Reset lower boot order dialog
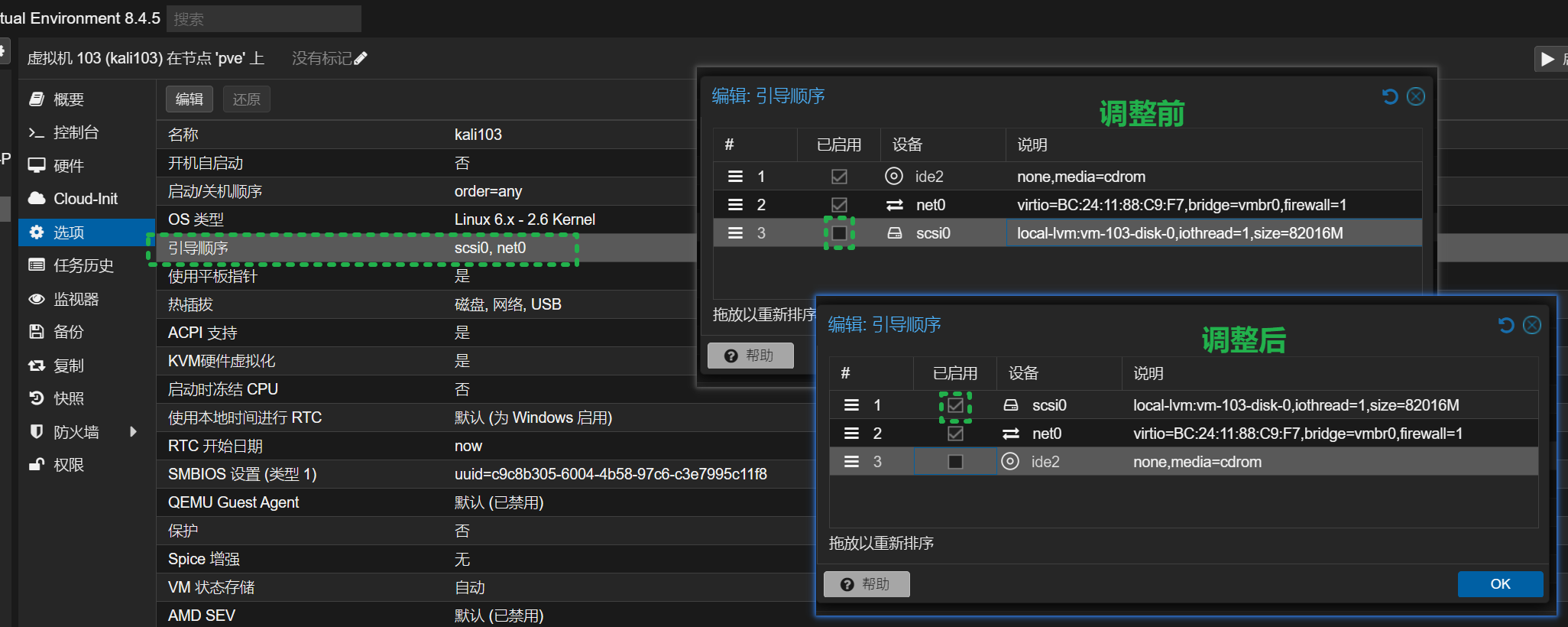Image resolution: width=1568 pixels, height=627 pixels. coord(1506,325)
